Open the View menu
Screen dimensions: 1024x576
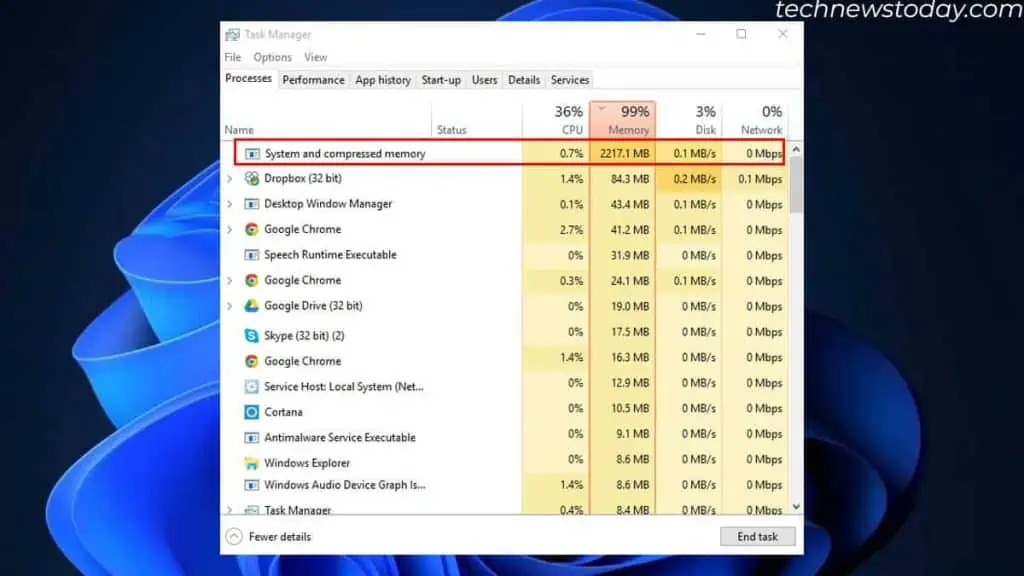click(x=315, y=57)
